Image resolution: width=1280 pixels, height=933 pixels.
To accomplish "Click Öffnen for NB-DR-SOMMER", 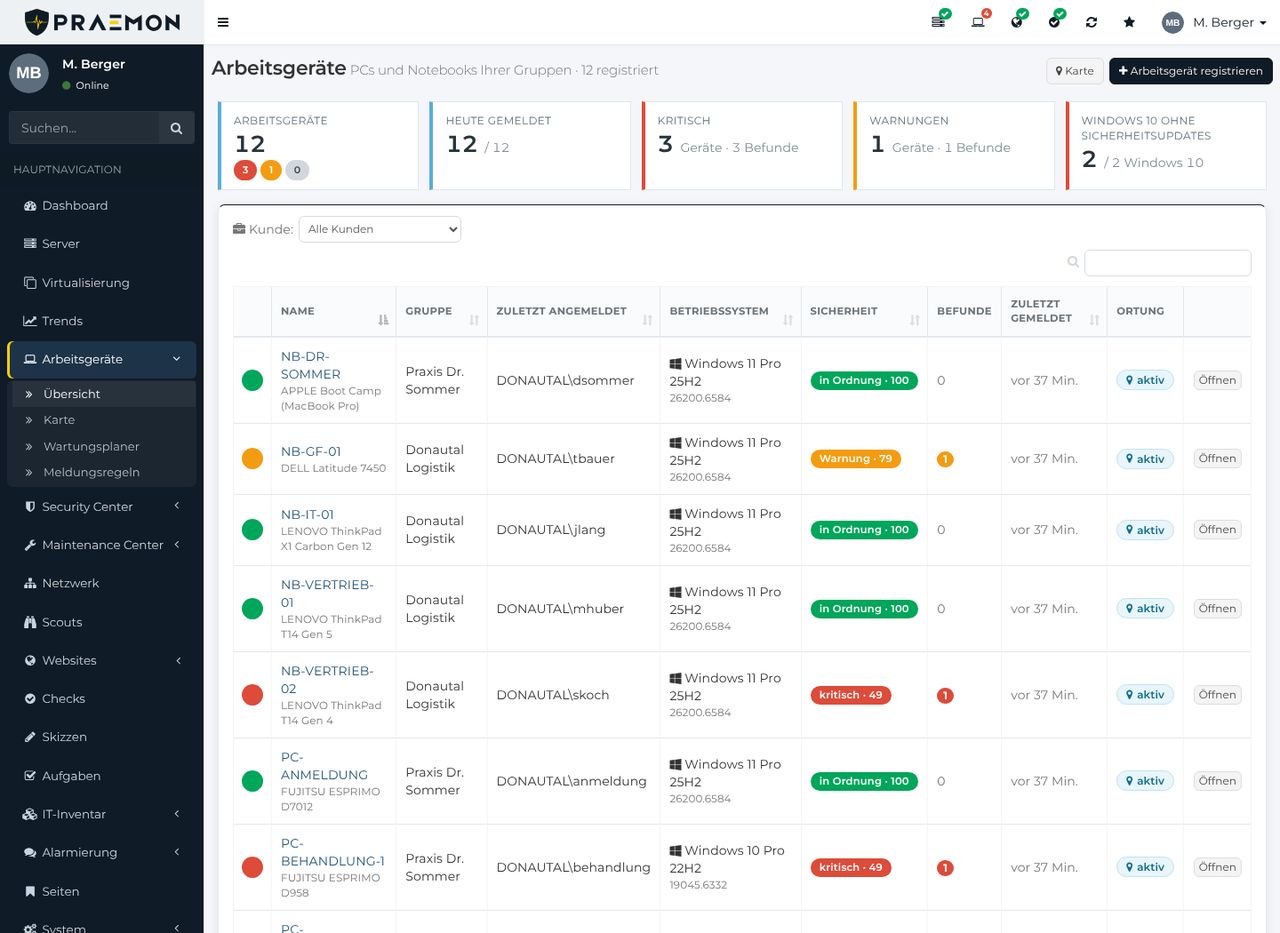I will (1217, 380).
